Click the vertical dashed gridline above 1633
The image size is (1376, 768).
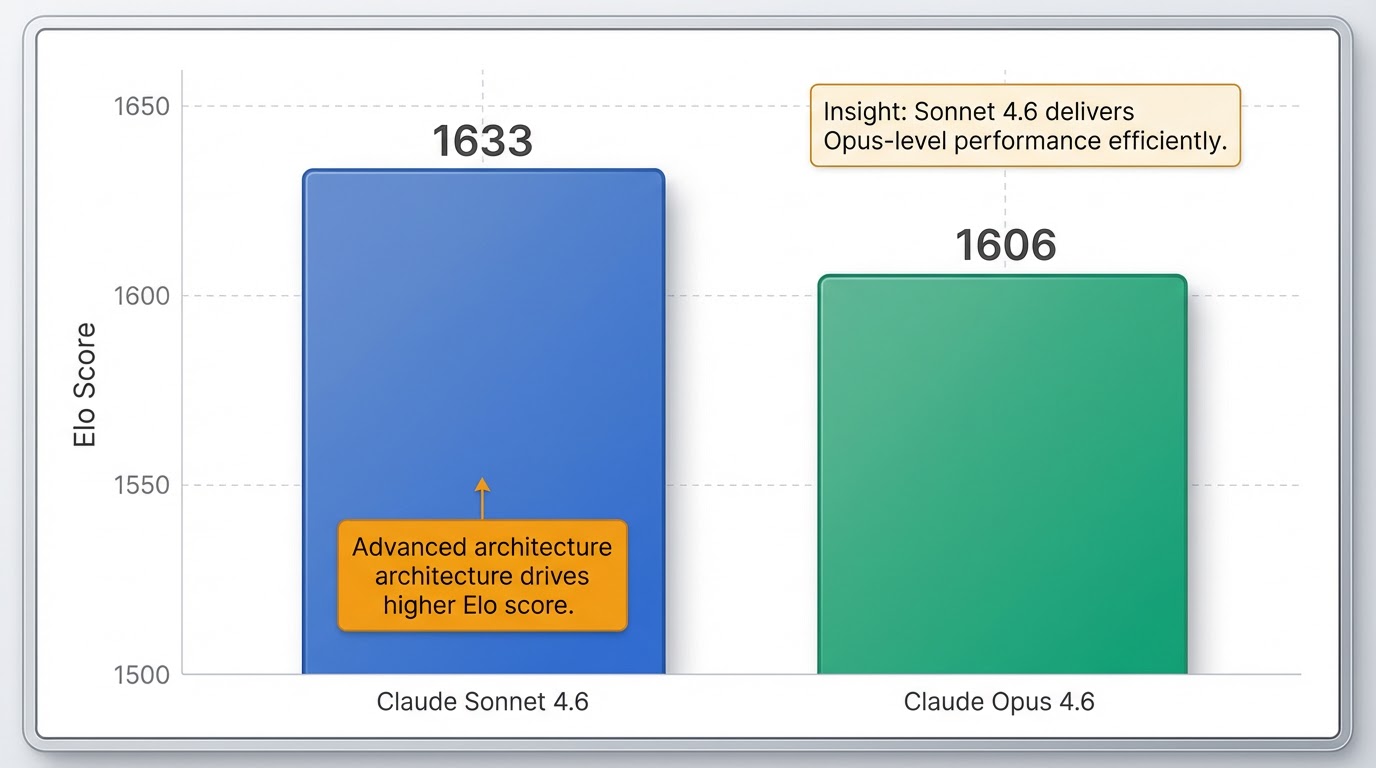pyautogui.click(x=482, y=92)
